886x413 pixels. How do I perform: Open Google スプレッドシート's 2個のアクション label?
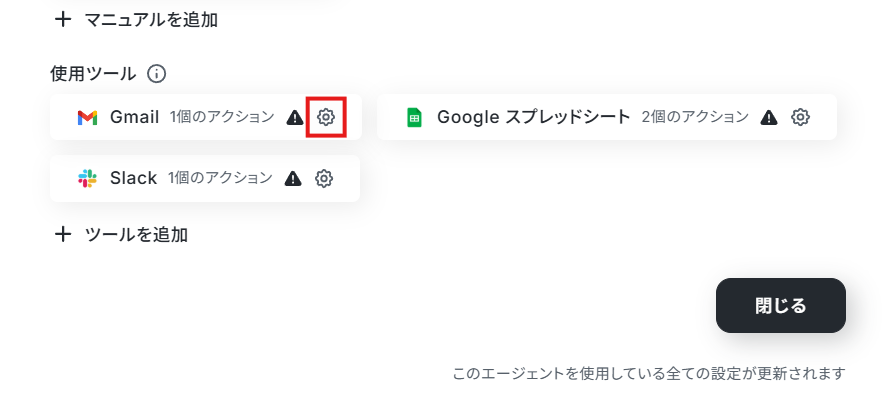point(695,117)
